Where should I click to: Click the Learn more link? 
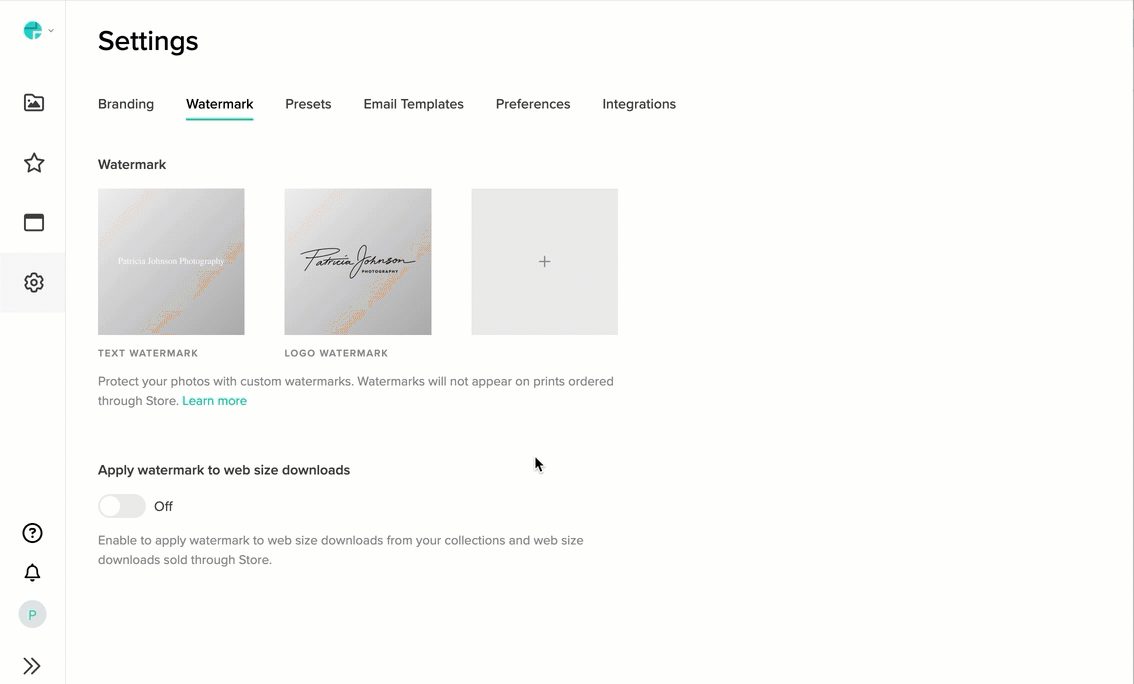pos(214,400)
